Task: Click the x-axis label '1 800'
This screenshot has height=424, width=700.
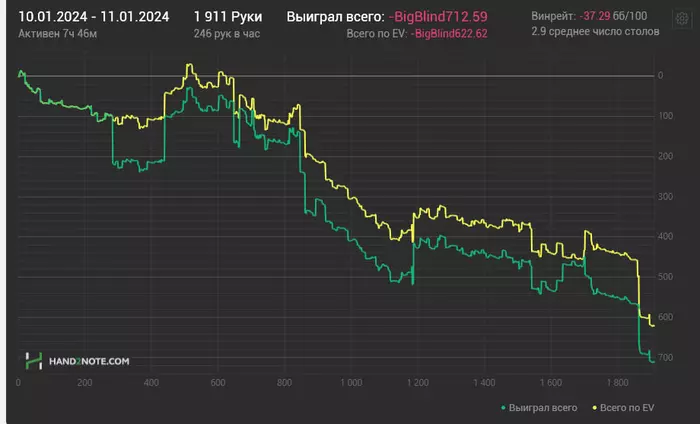Action: click(x=617, y=382)
